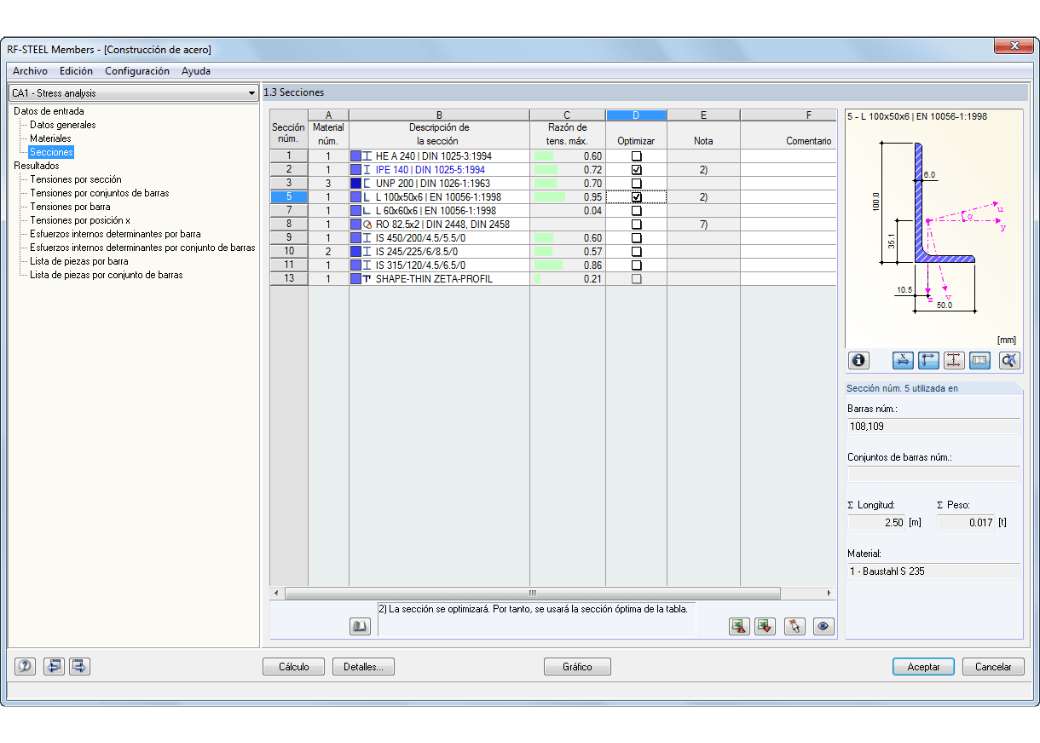Screen dimensions: 1040x743
Task: Click the channel icon of UNP 200
Action: click(x=367, y=183)
